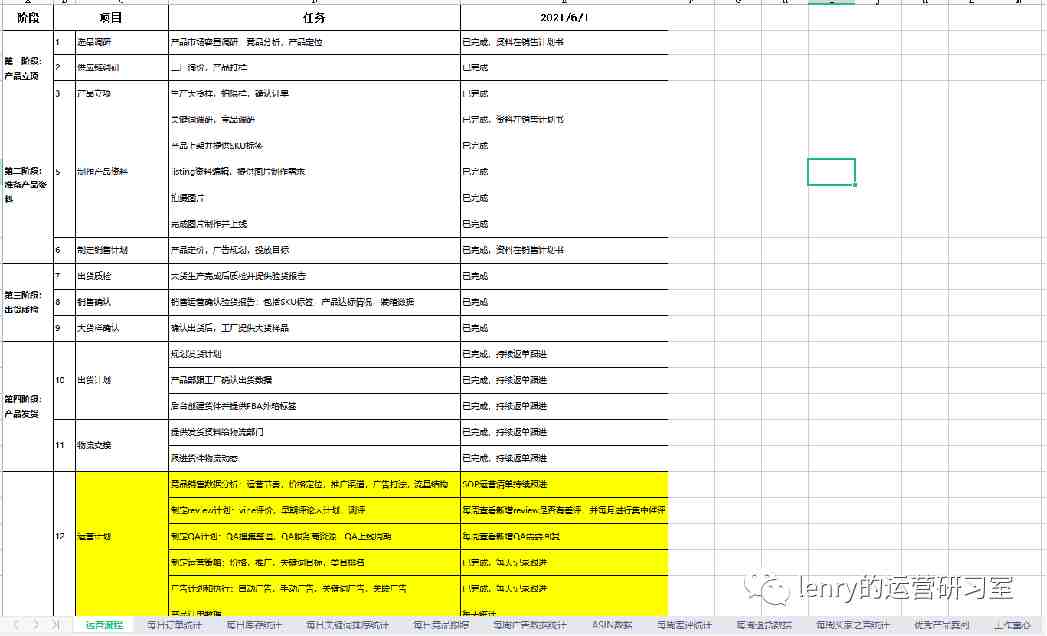Jump to the last sheet tab arrow
The image size is (1047, 636).
click(x=56, y=625)
